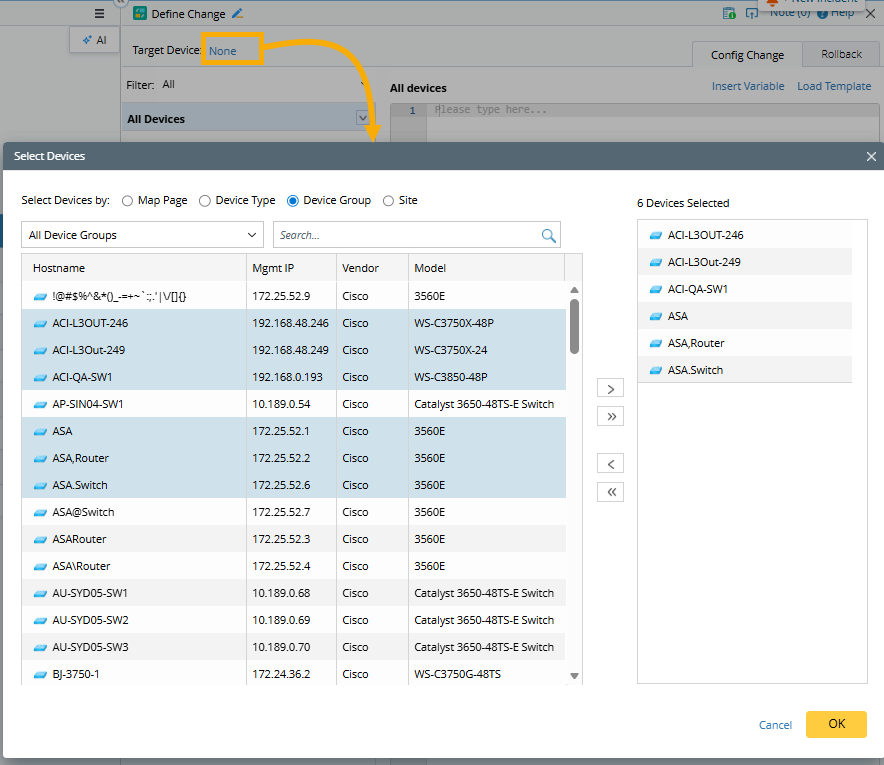Click the search magnifier icon in device search
This screenshot has width=884, height=765.
coord(548,236)
